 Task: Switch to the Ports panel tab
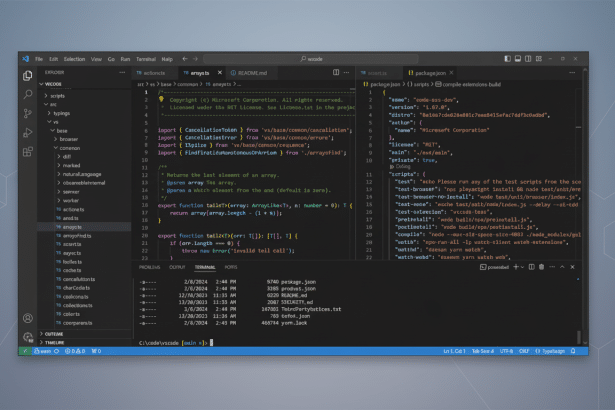click(x=231, y=267)
